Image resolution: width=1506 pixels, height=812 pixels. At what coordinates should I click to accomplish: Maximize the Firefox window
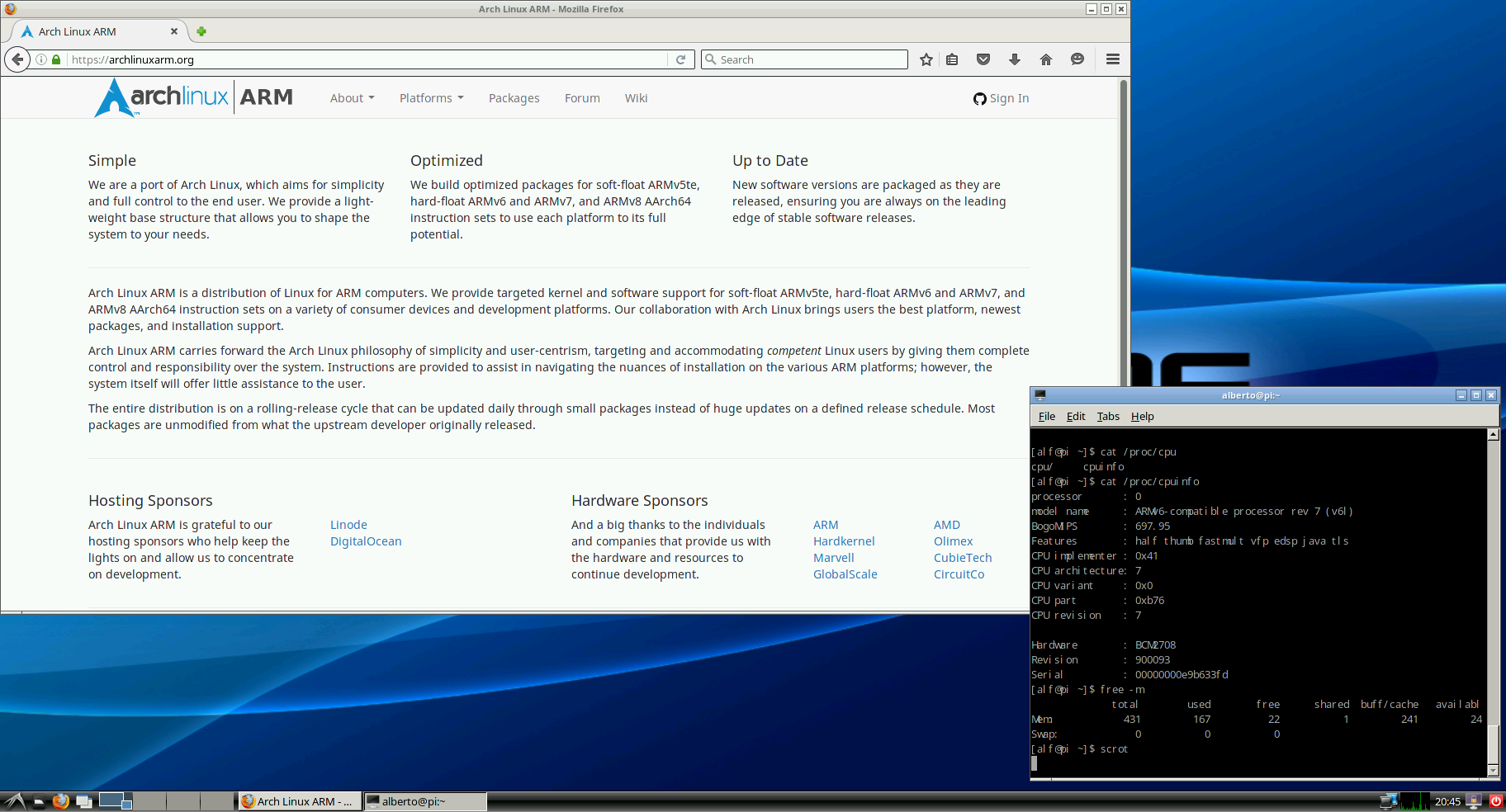[x=1106, y=9]
